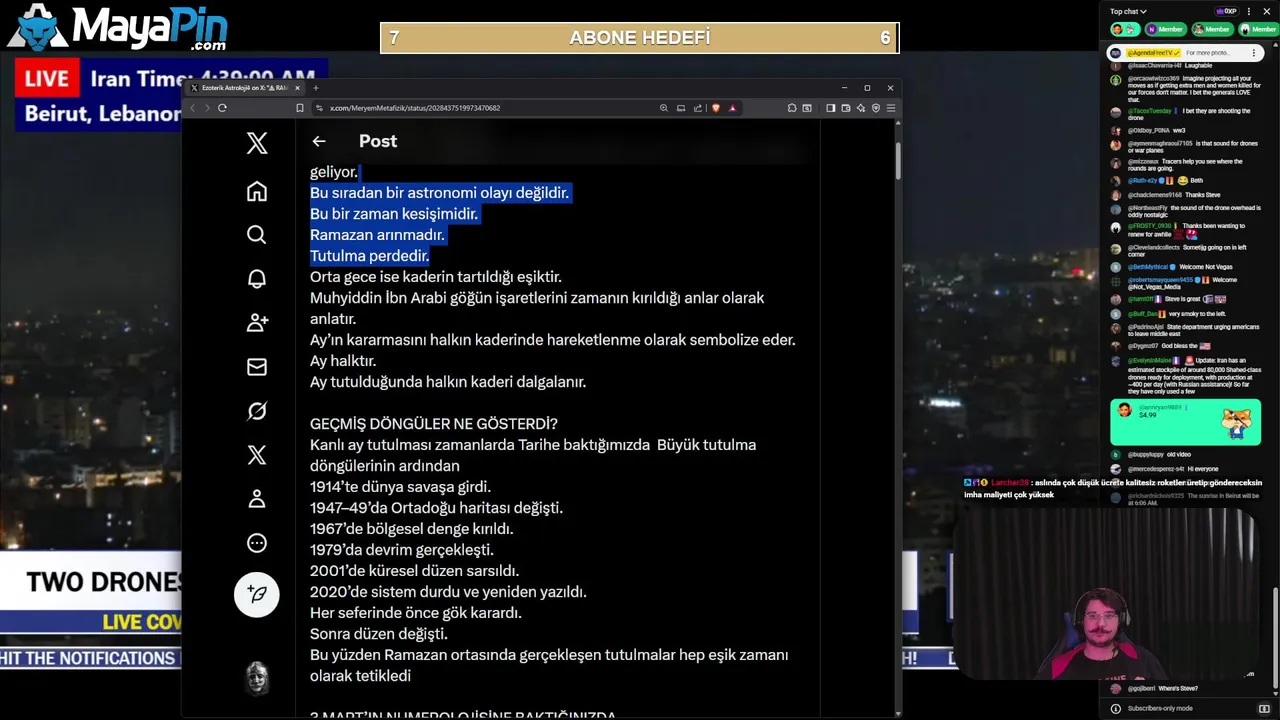Expand the Top chat dropdown
1280x720 pixels.
[1127, 12]
